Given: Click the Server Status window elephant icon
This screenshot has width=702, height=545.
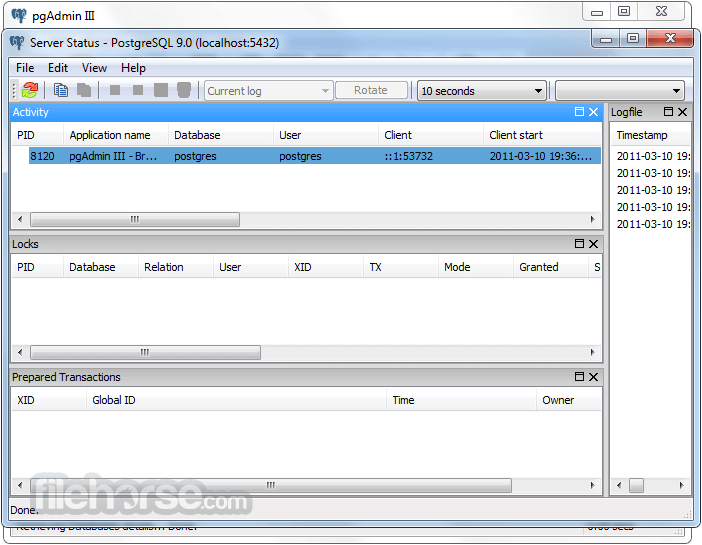Looking at the screenshot, I should [x=17, y=43].
